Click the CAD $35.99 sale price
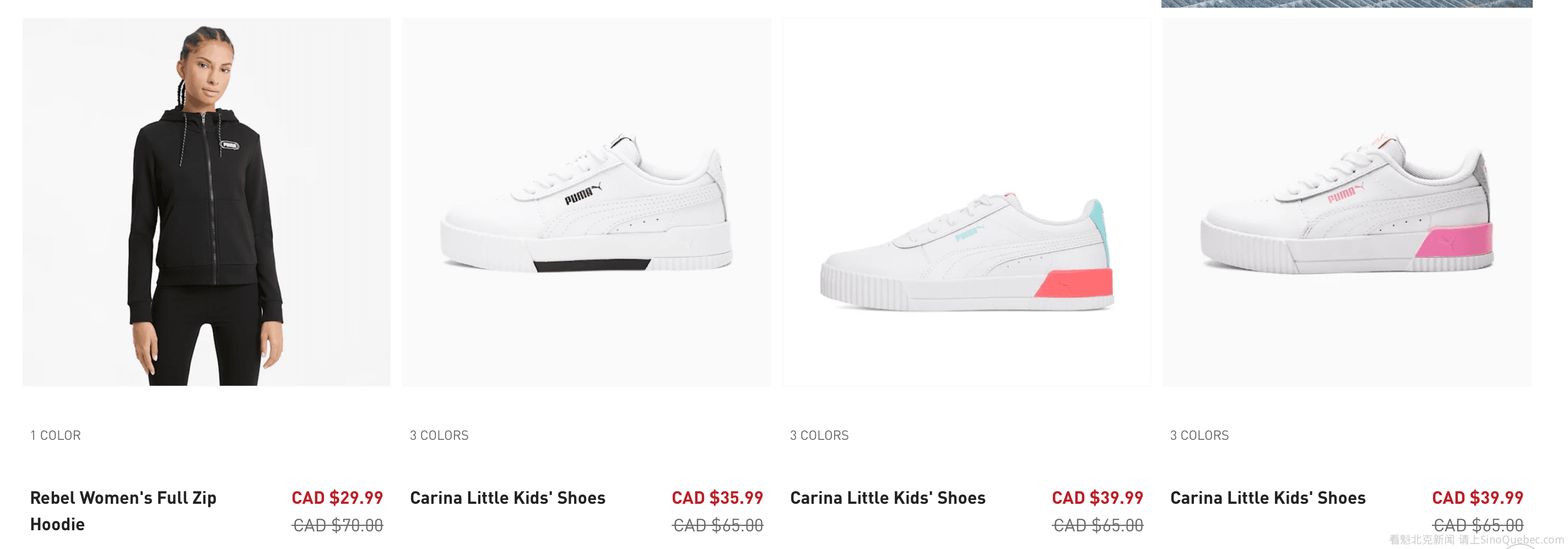 point(717,497)
